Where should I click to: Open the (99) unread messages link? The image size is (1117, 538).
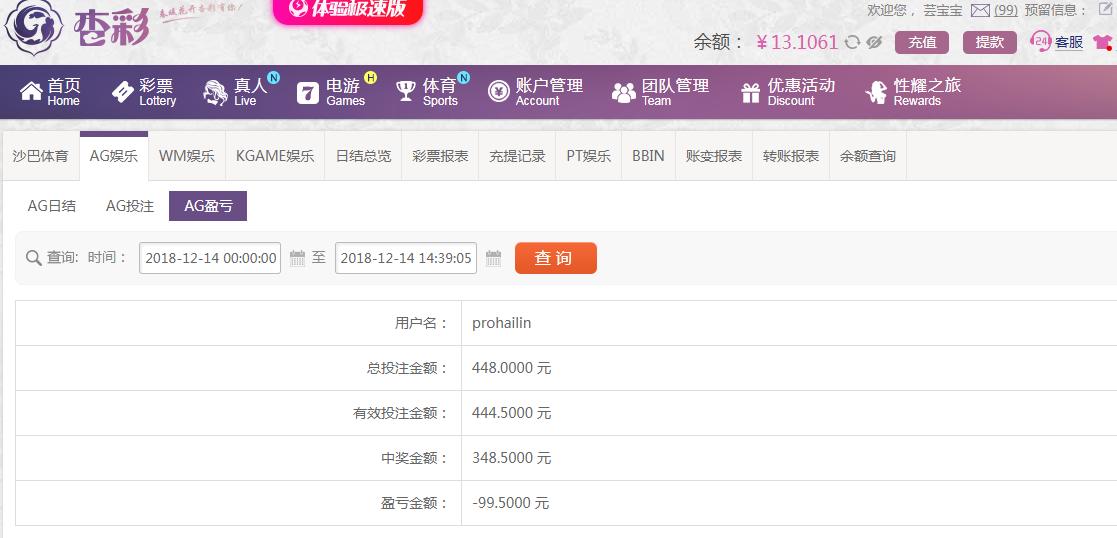click(1006, 11)
